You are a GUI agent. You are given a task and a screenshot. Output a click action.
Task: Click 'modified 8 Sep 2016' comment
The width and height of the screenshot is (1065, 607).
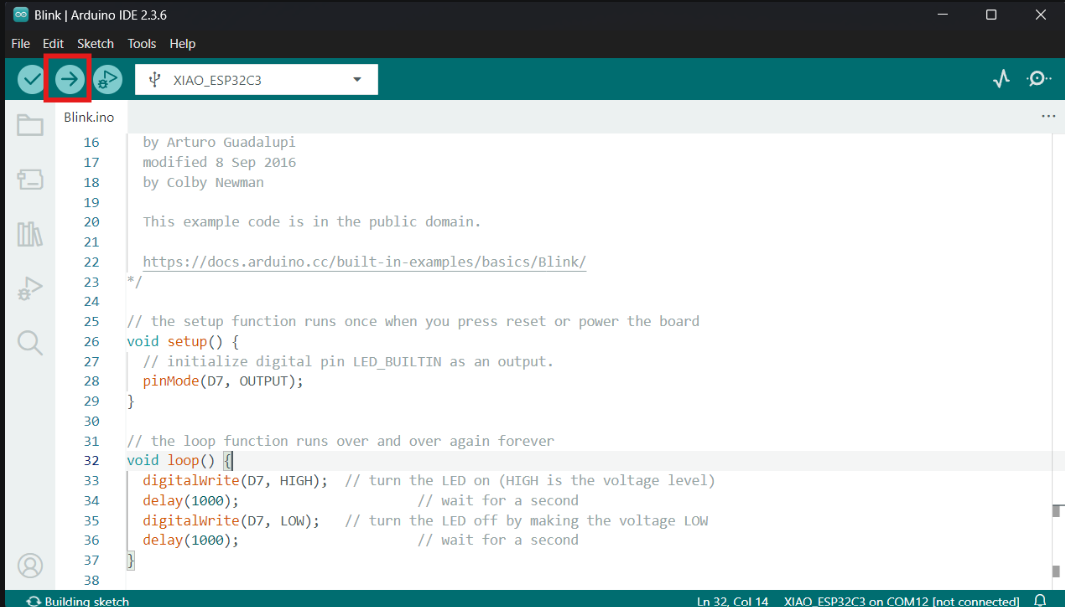(219, 162)
